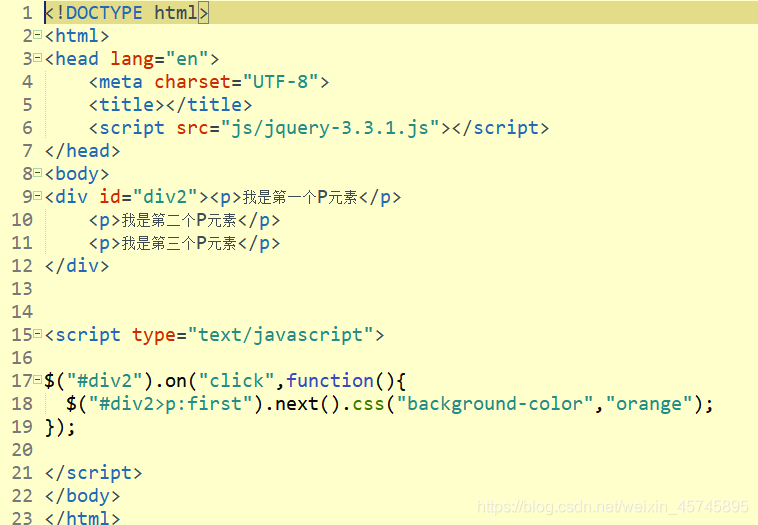Click the closing </body> tag
Image resolution: width=758 pixels, height=525 pixels.
pyautogui.click(x=82, y=496)
